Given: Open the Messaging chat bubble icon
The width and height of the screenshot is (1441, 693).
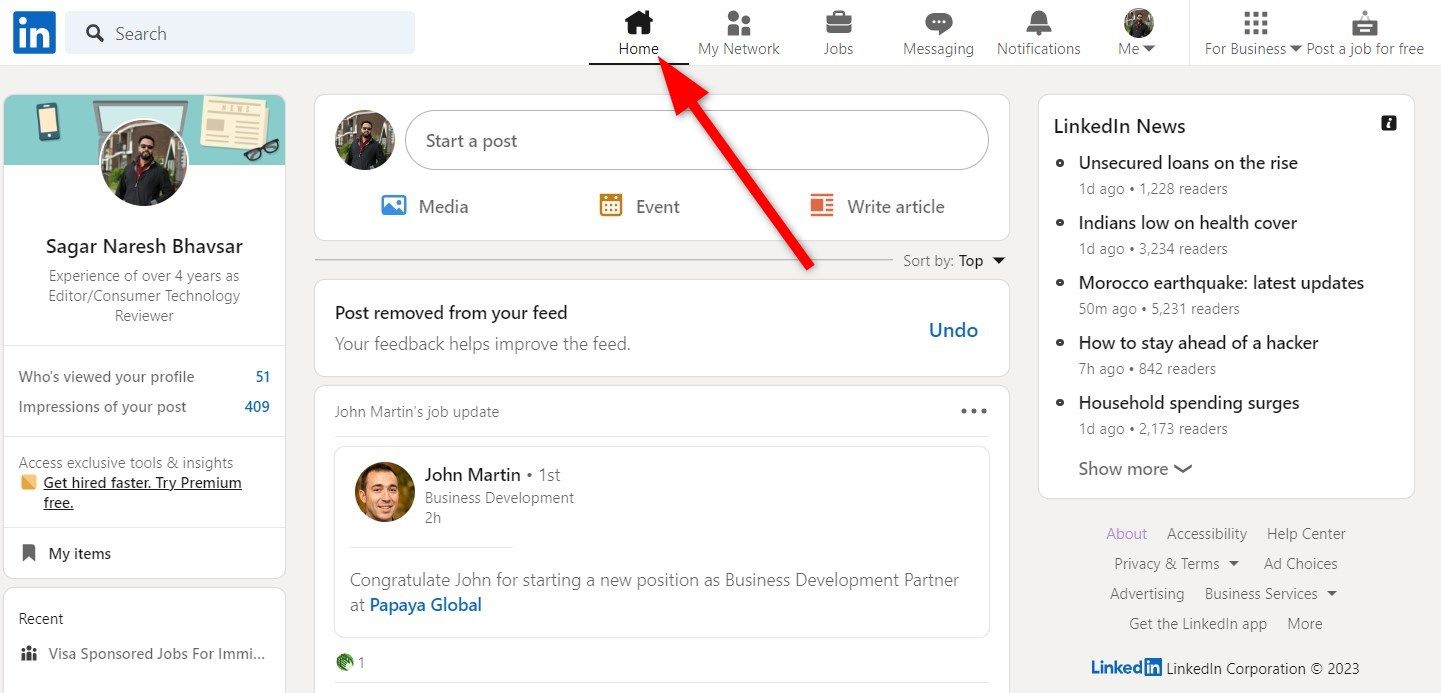Looking at the screenshot, I should click(x=938, y=23).
